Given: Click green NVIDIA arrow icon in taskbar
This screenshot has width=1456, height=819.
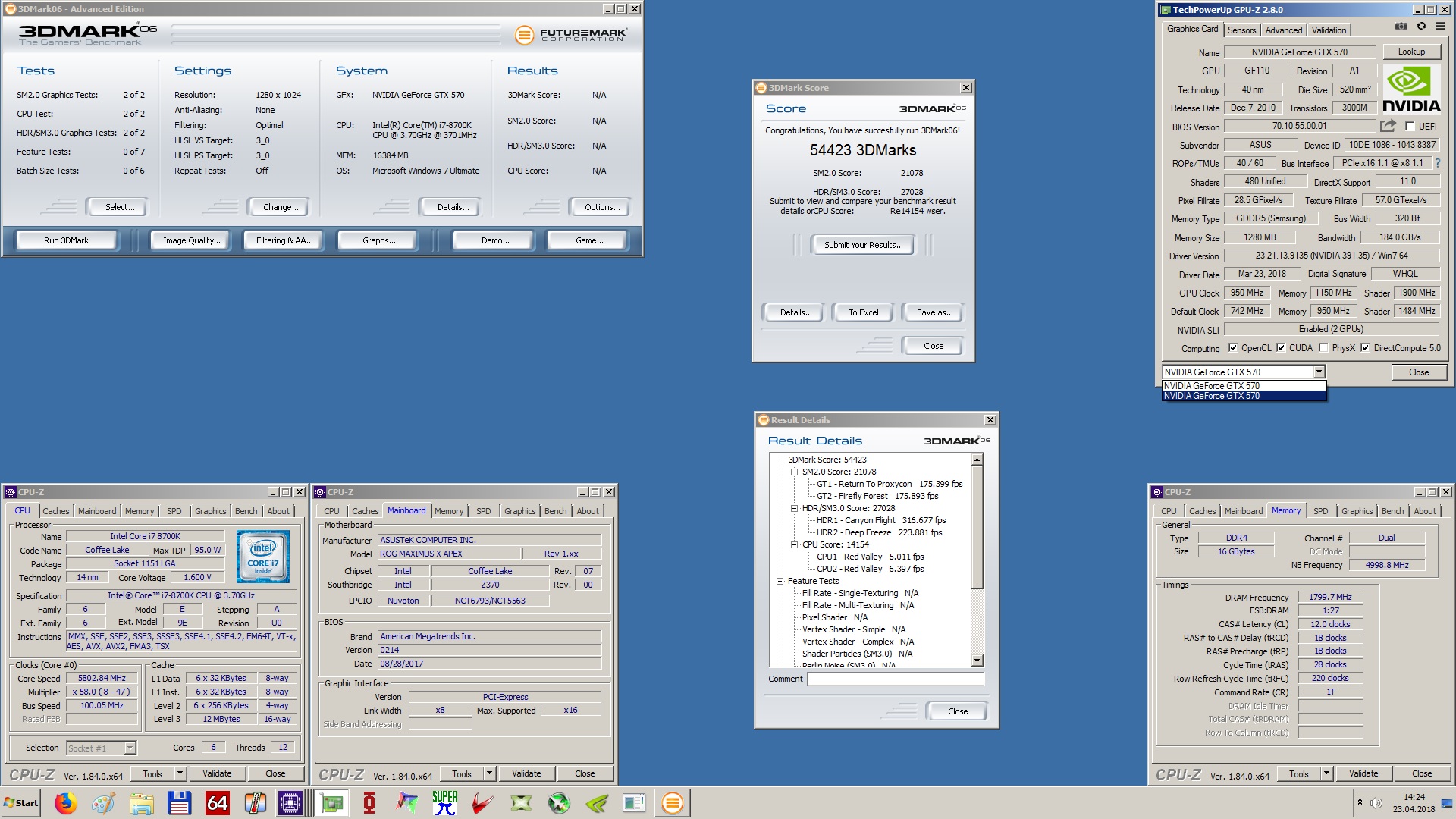Looking at the screenshot, I should [x=597, y=803].
